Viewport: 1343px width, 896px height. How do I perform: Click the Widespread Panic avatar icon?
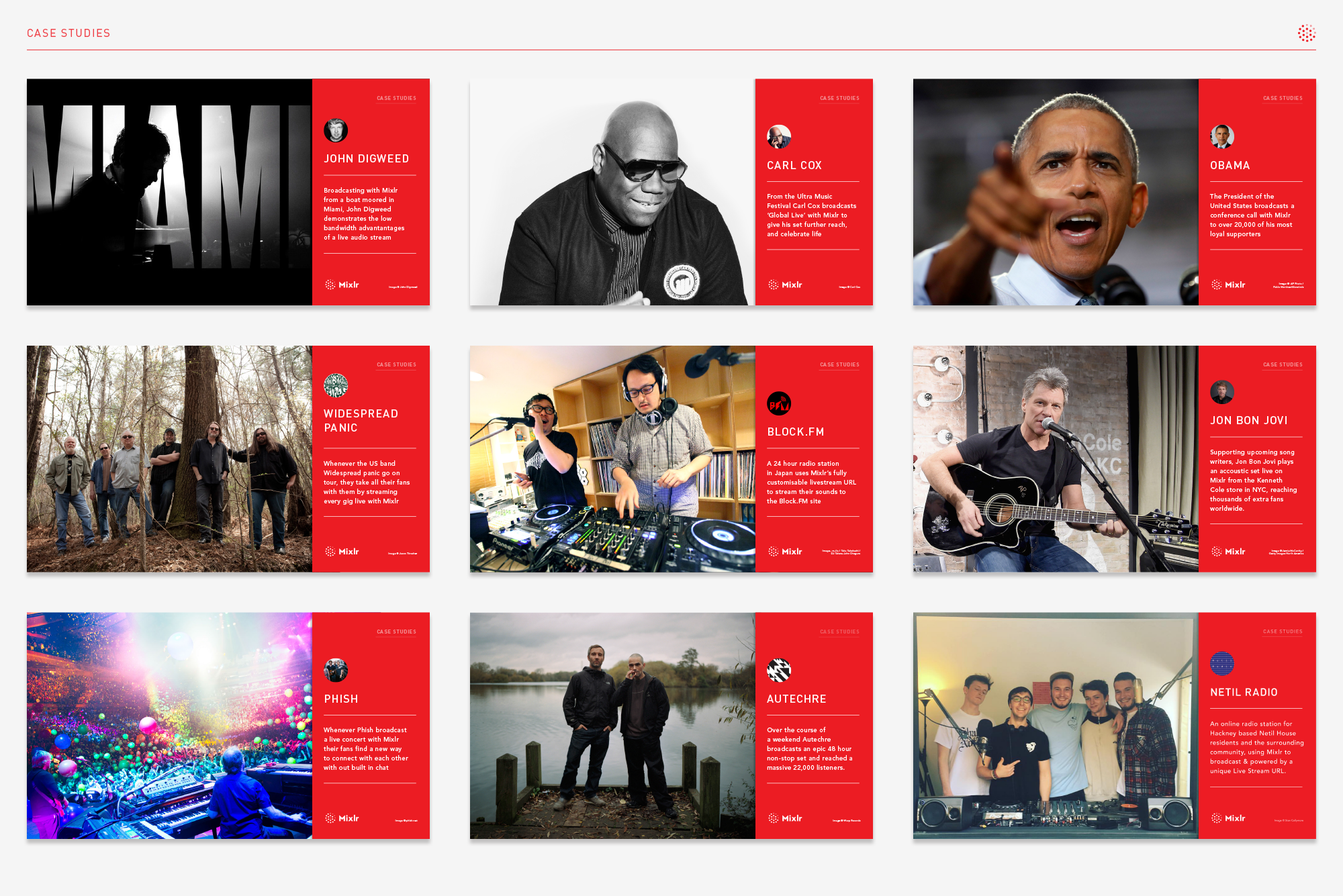point(336,385)
